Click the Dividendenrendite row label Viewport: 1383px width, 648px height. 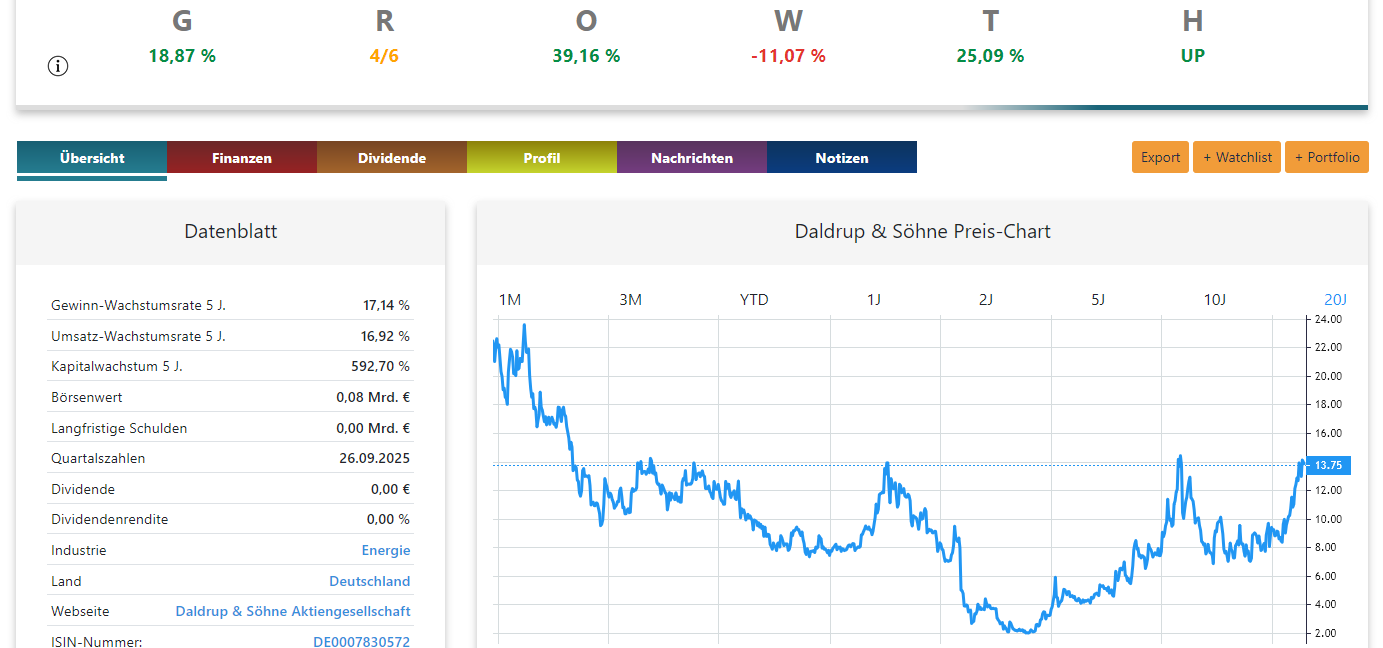click(x=110, y=520)
